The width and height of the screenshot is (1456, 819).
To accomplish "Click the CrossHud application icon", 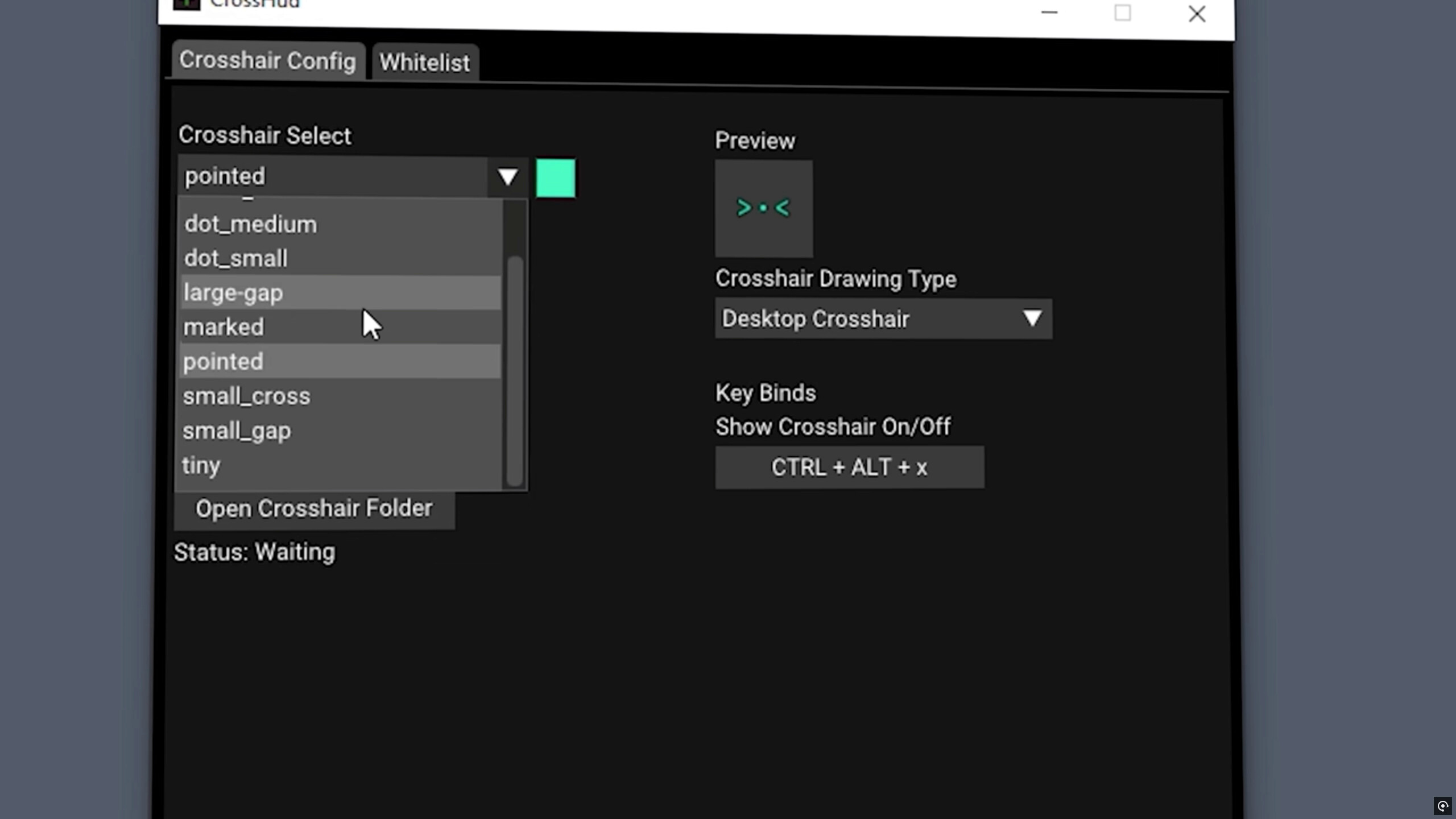I will (187, 5).
